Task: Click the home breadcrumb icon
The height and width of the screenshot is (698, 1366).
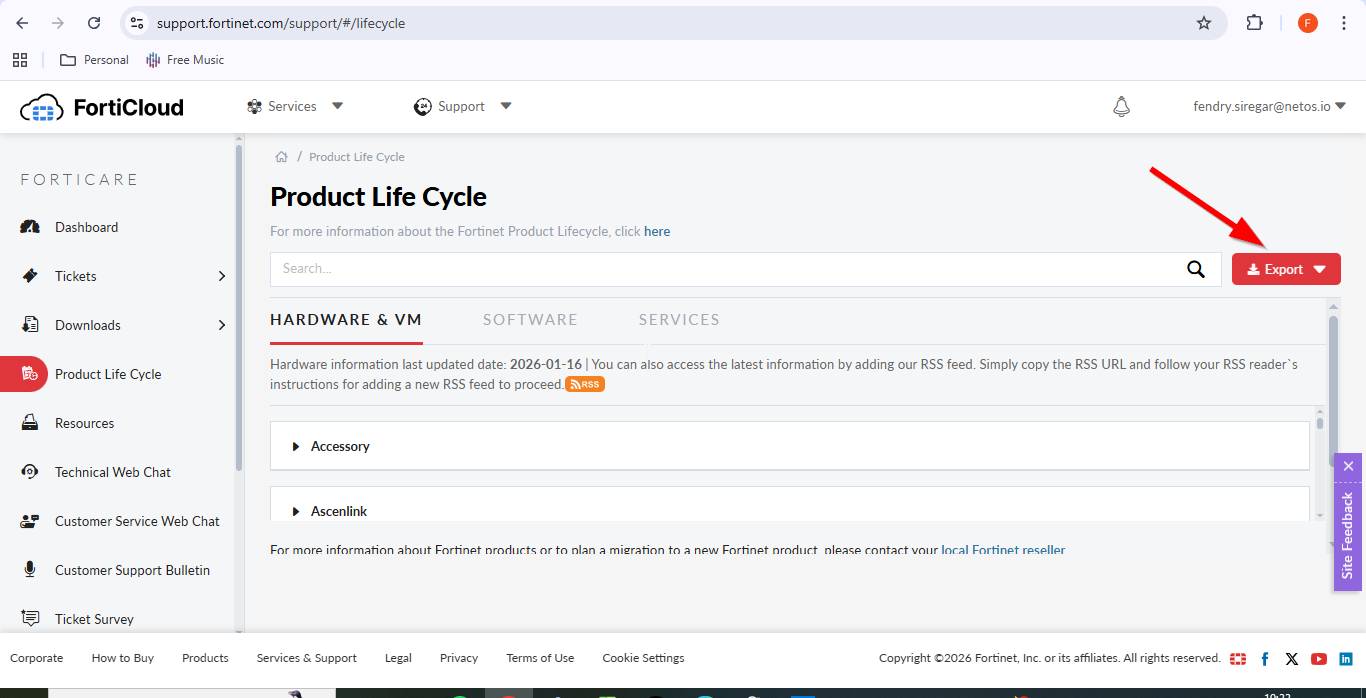Action: 282,157
